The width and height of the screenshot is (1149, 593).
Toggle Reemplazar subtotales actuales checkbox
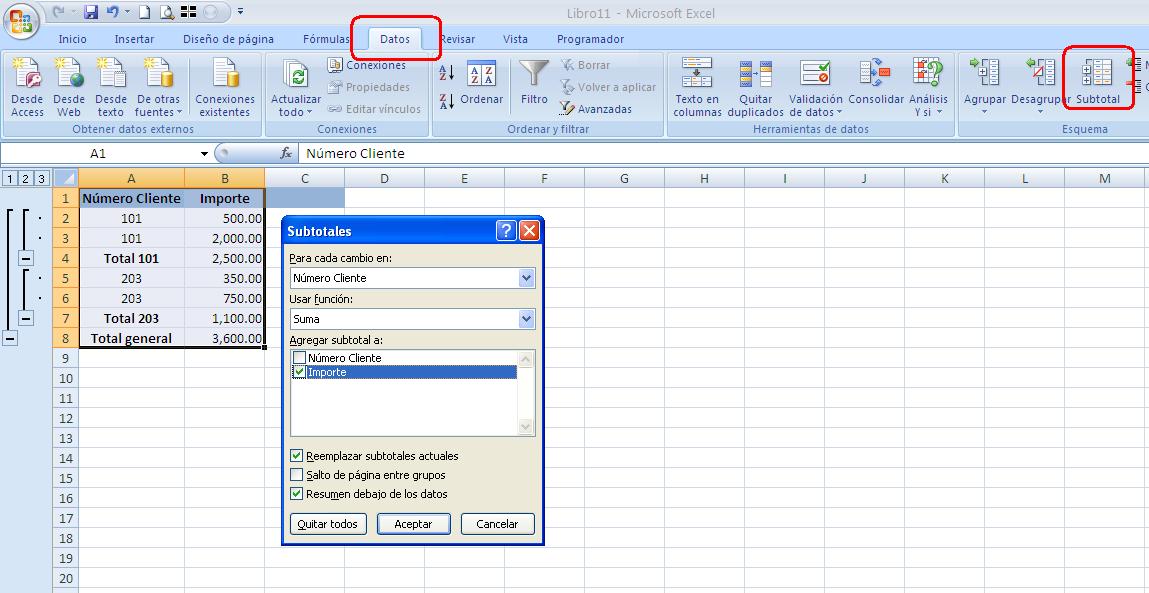[297, 456]
